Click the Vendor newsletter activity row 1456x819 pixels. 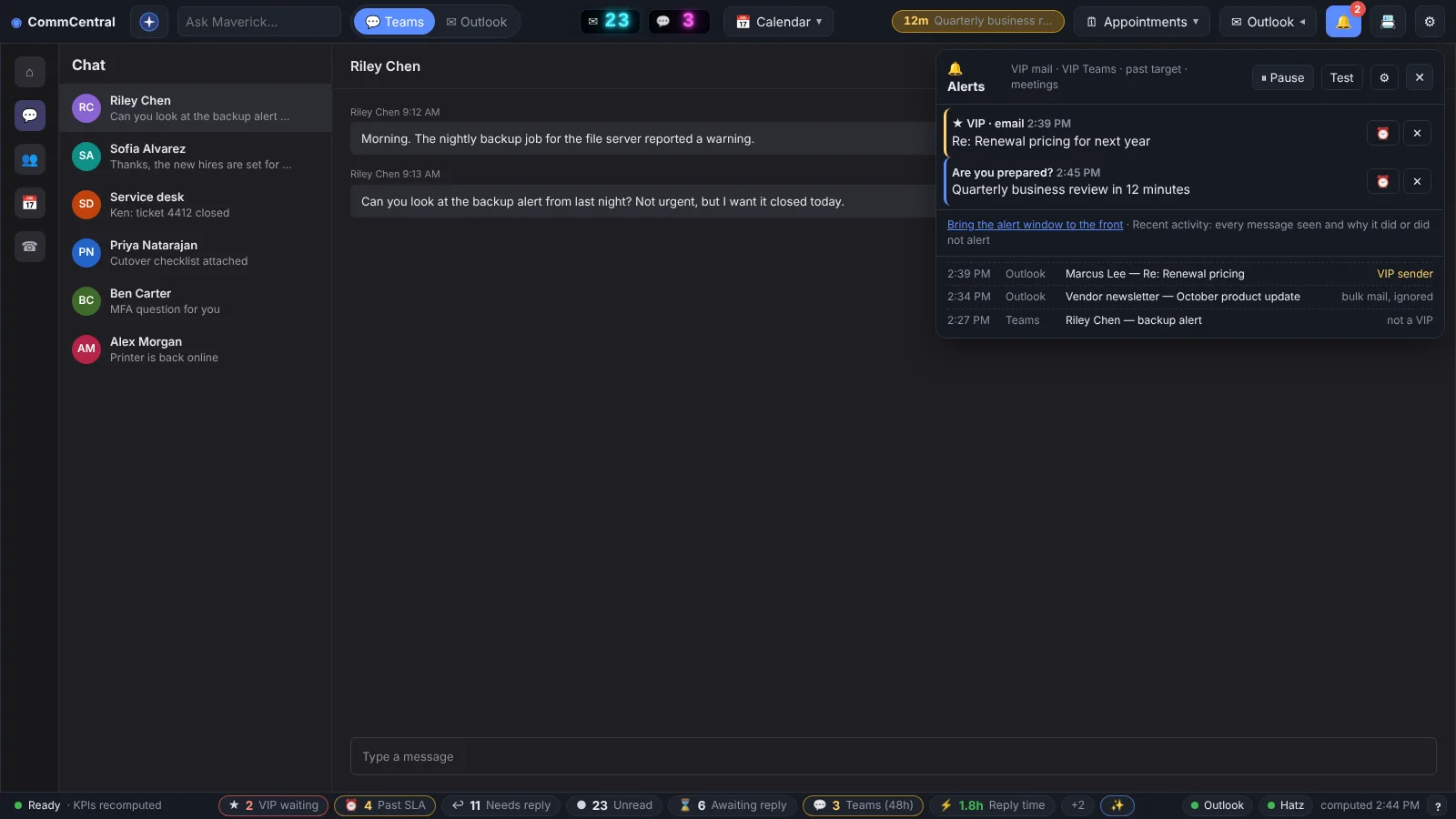tap(1189, 297)
